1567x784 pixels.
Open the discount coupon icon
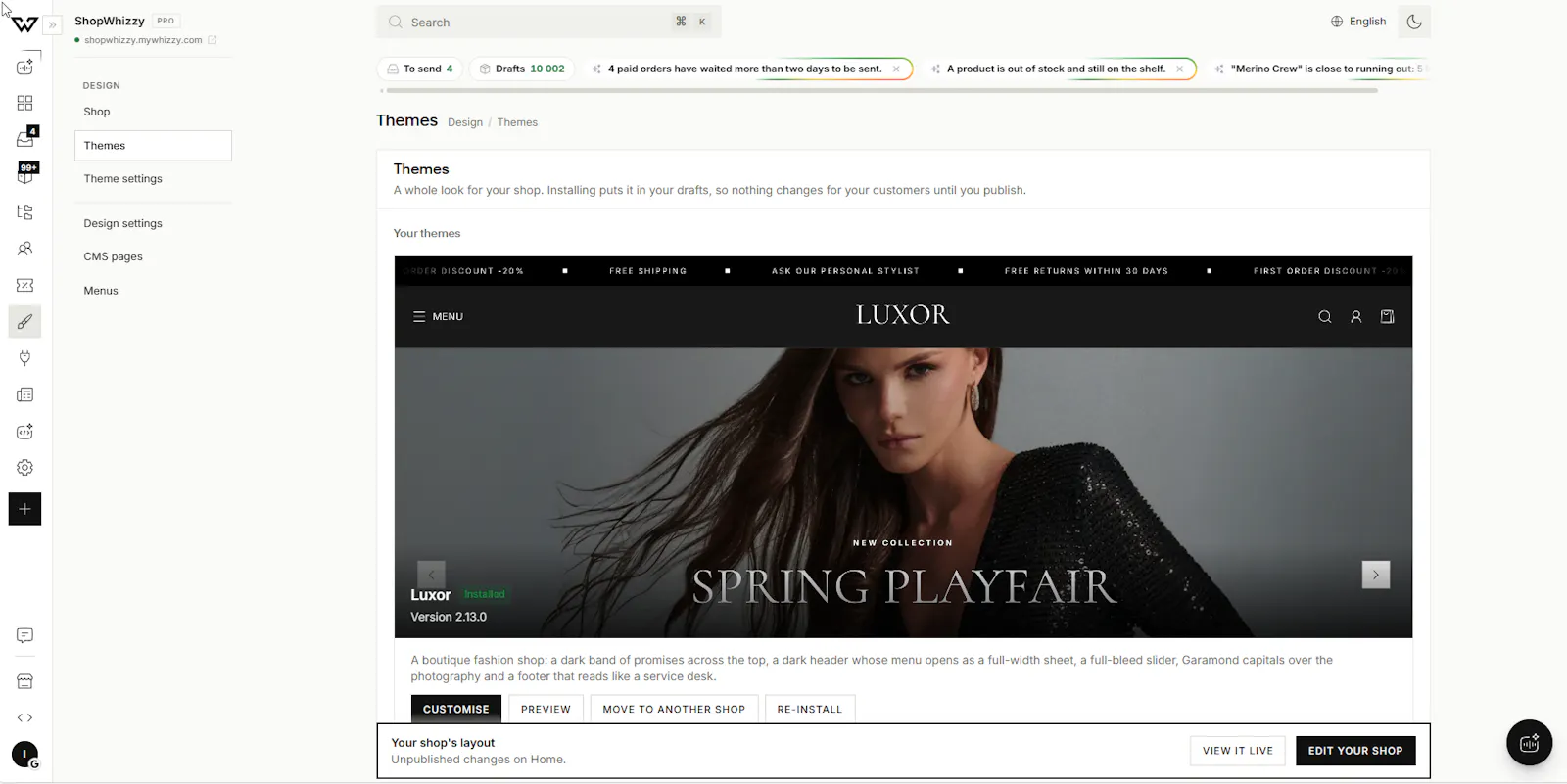24,285
